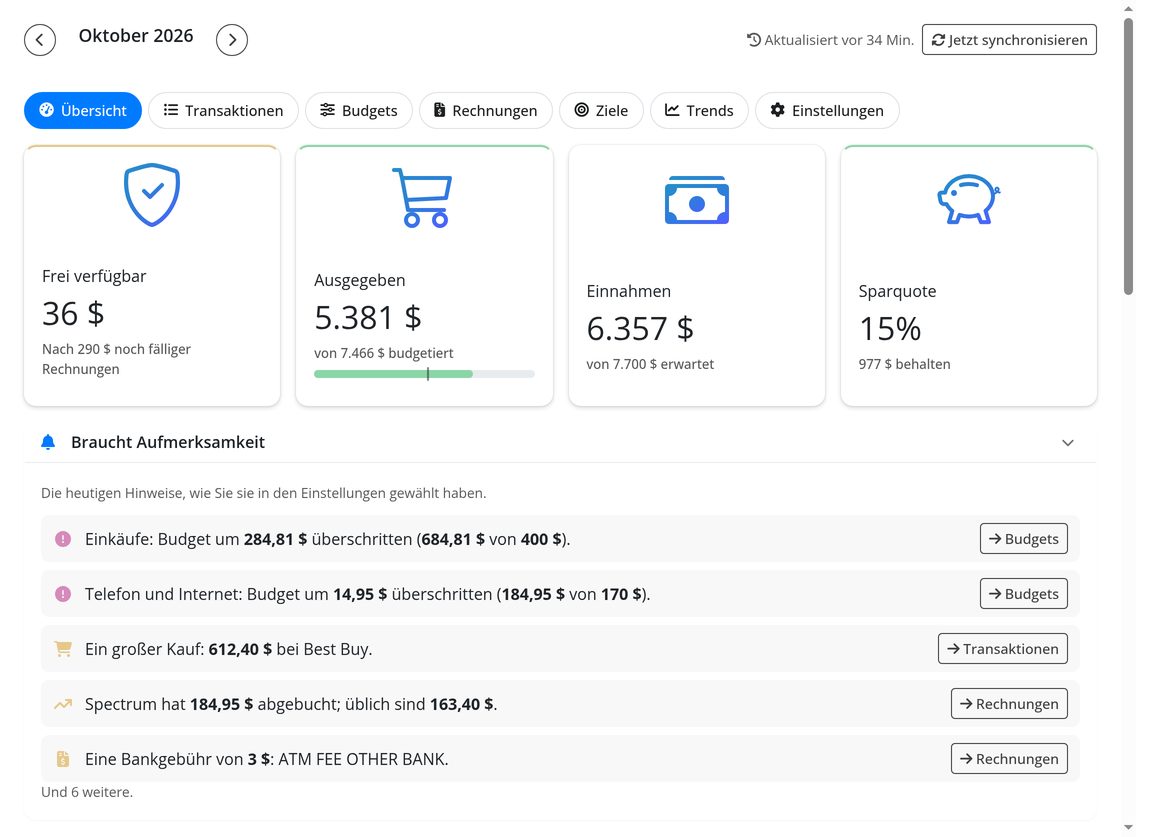Viewport: 1160px width, 837px height.
Task: Click the fee icon beside Bankgebühr alert
Action: (63, 759)
